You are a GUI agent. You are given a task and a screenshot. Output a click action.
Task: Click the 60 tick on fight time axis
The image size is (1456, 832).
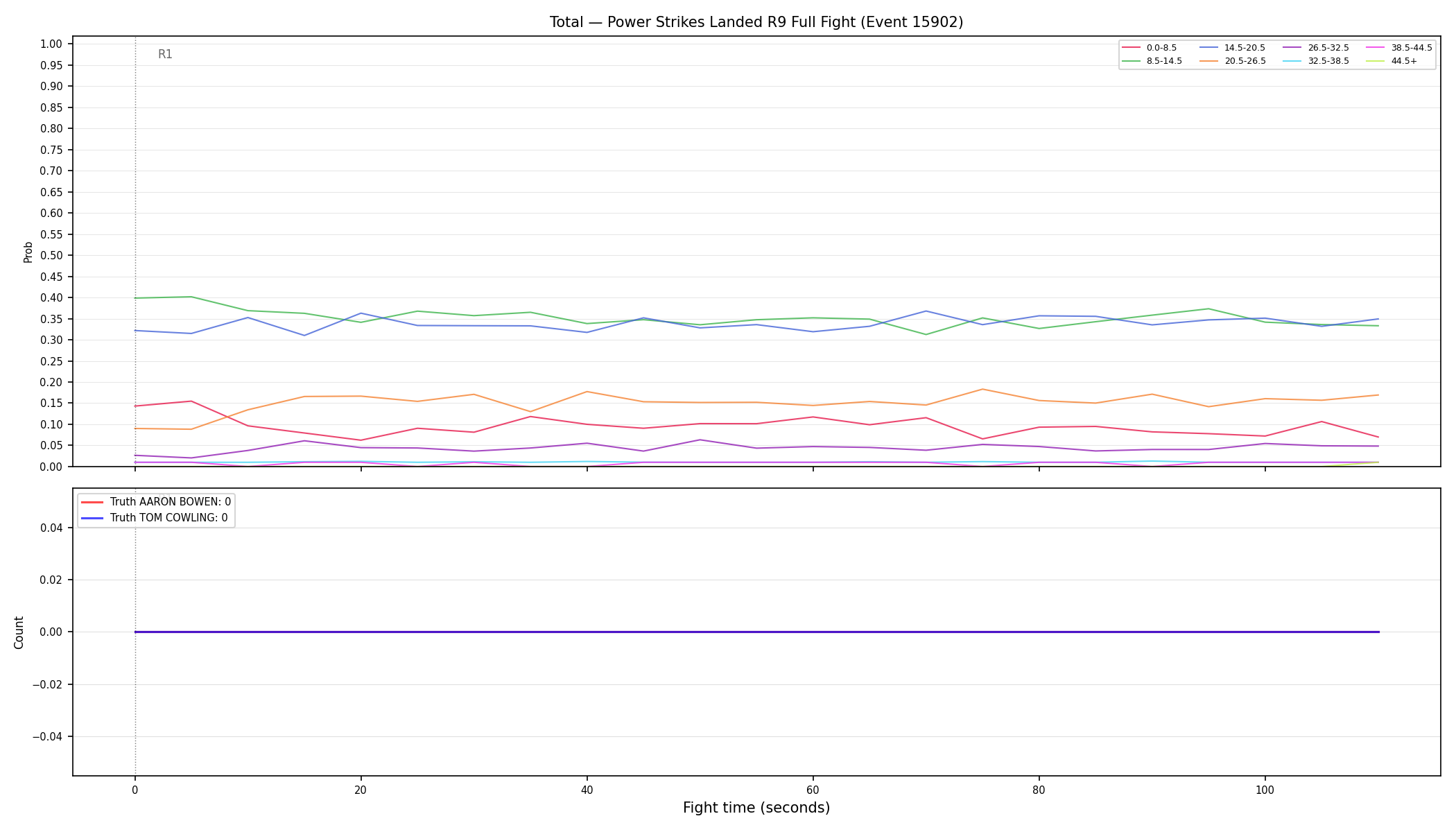tap(813, 790)
